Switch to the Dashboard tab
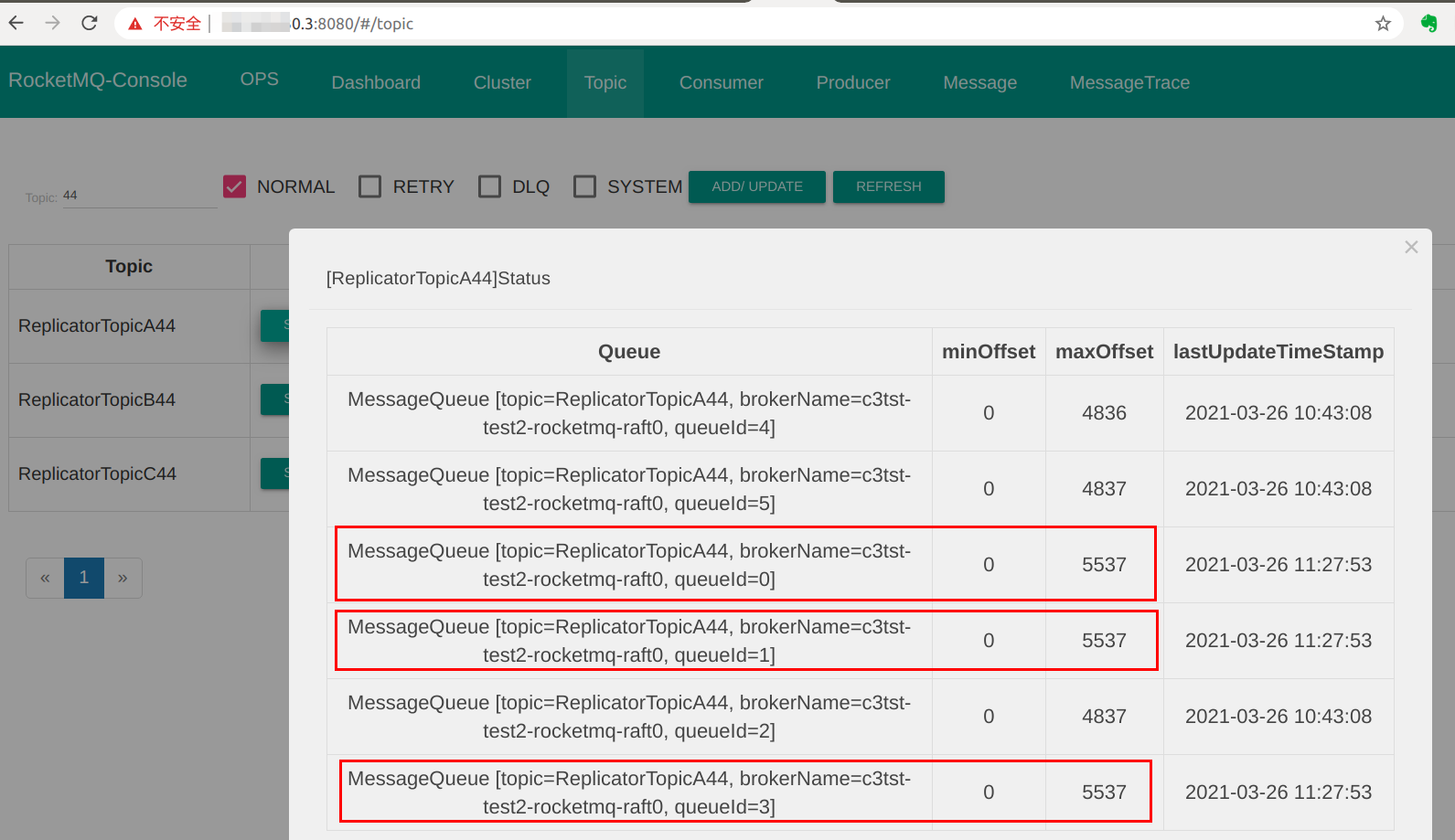The height and width of the screenshot is (840, 1455). tap(376, 82)
